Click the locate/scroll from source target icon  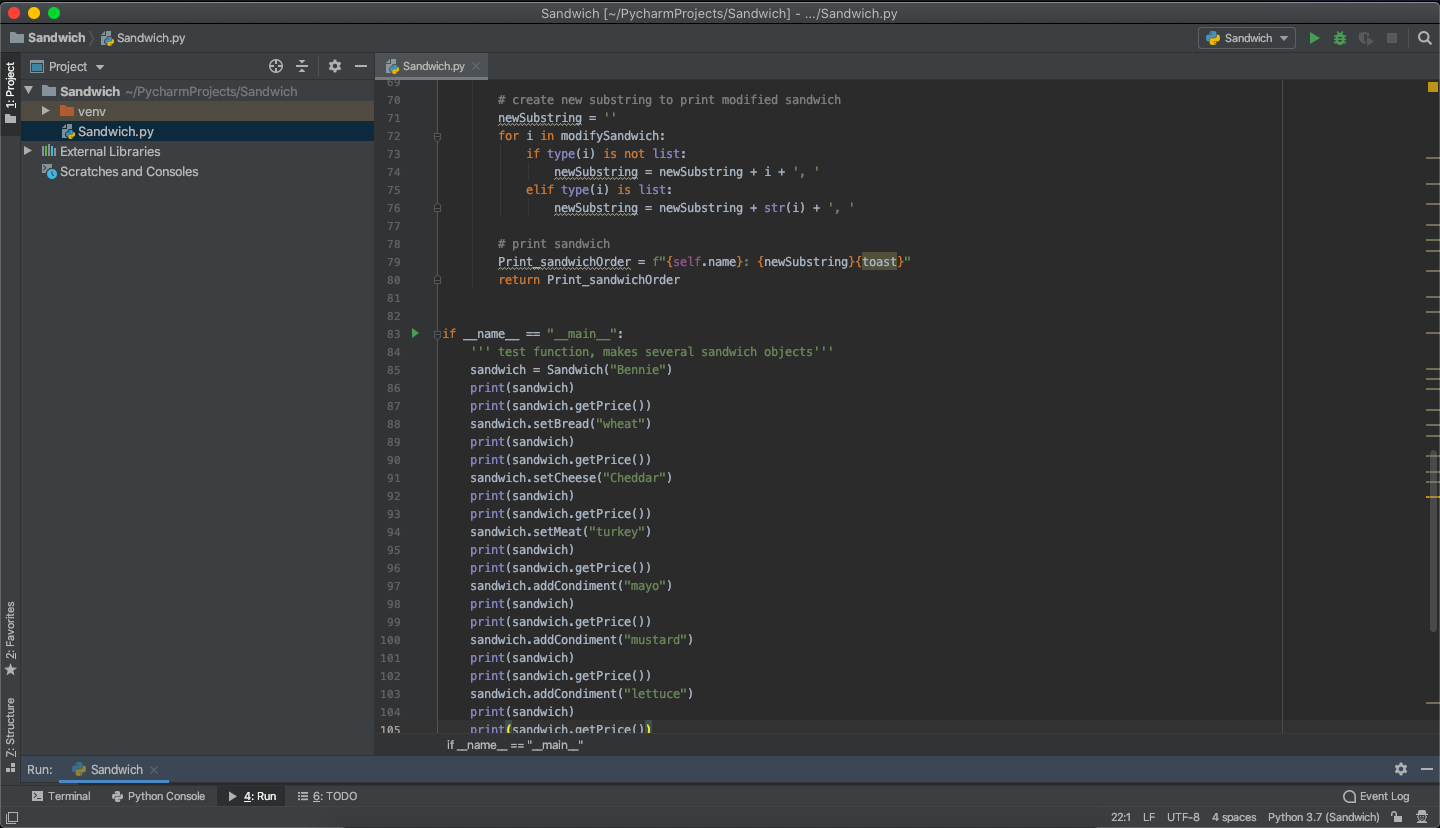[276, 66]
